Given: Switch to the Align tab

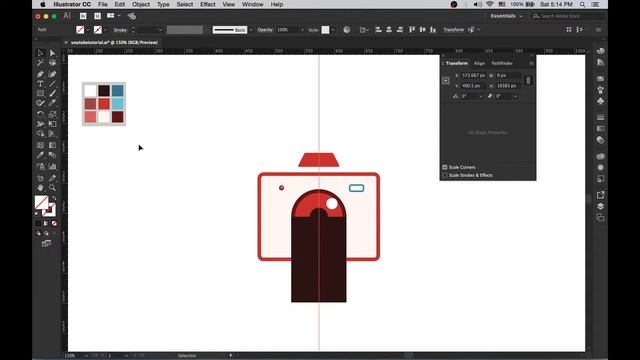Looking at the screenshot, I should point(480,63).
